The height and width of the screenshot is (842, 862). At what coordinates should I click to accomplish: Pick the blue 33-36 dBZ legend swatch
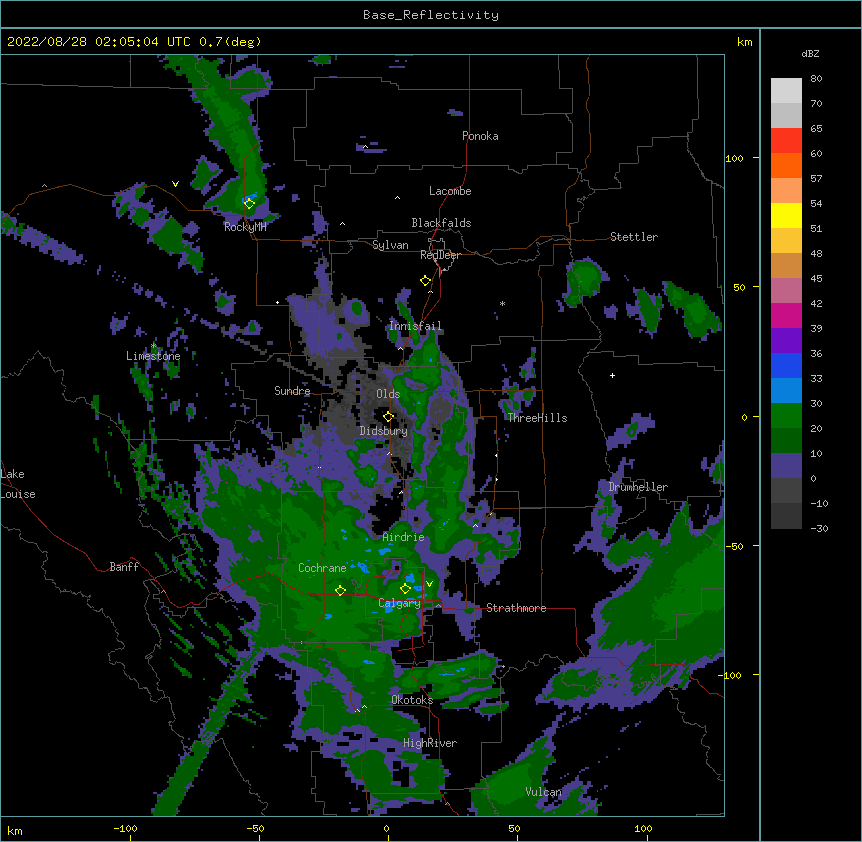tap(786, 365)
